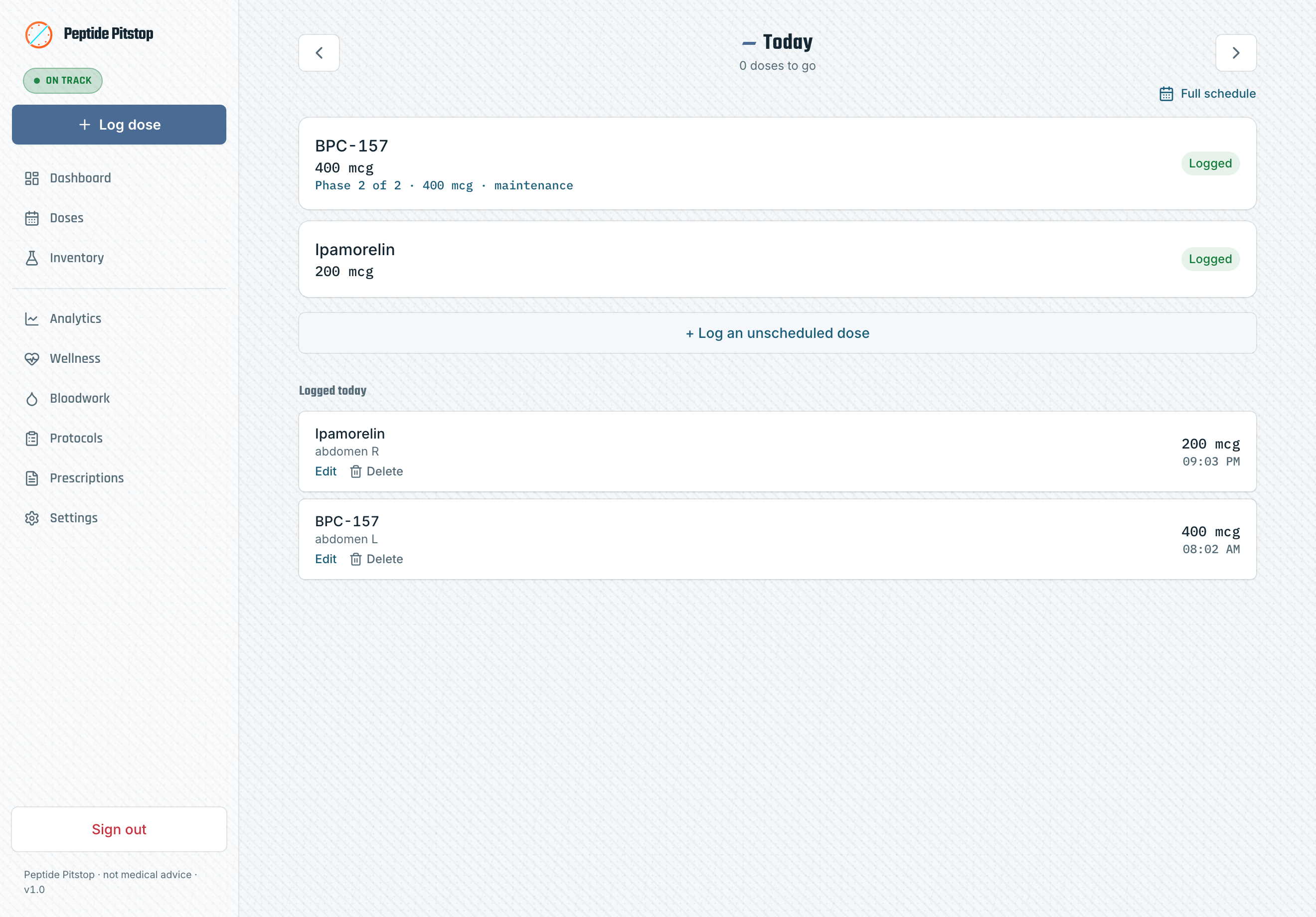Click the Doses calendar icon
1316x917 pixels.
tap(31, 218)
